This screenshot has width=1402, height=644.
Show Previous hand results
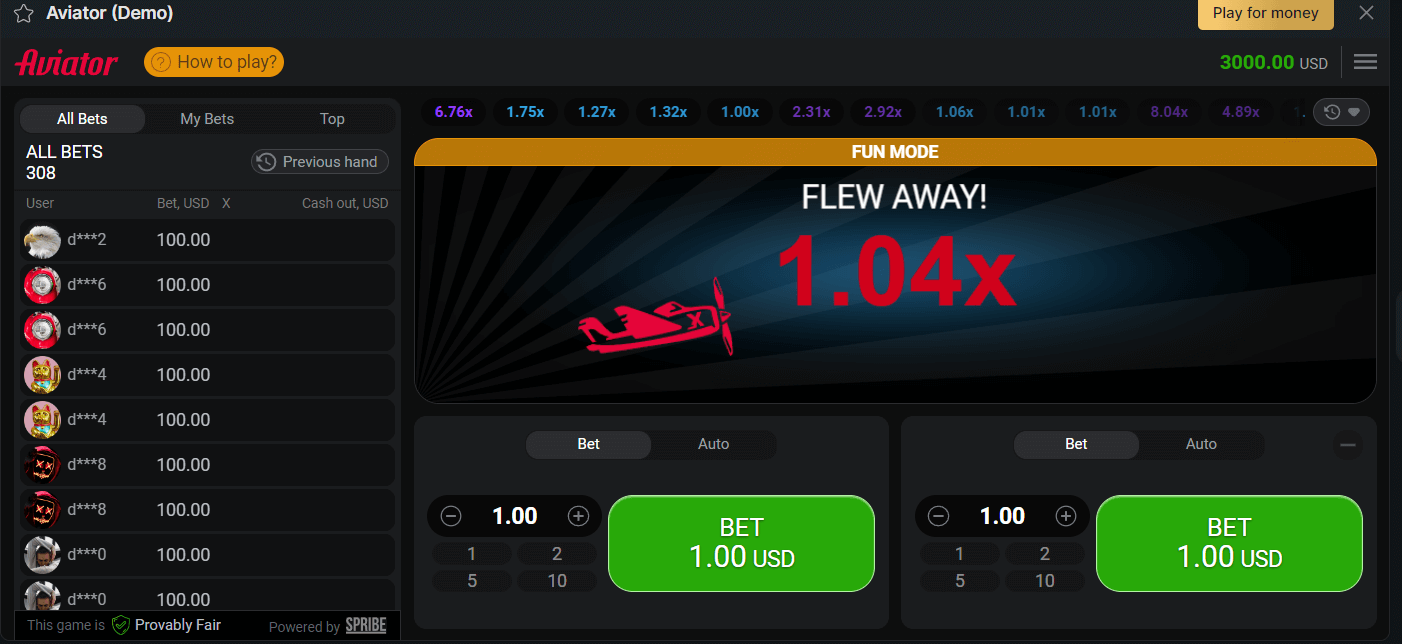320,162
